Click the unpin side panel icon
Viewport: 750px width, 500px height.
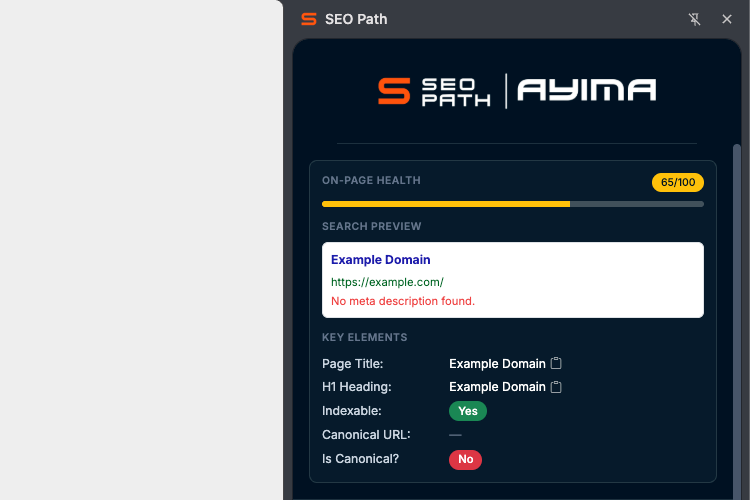pos(695,19)
